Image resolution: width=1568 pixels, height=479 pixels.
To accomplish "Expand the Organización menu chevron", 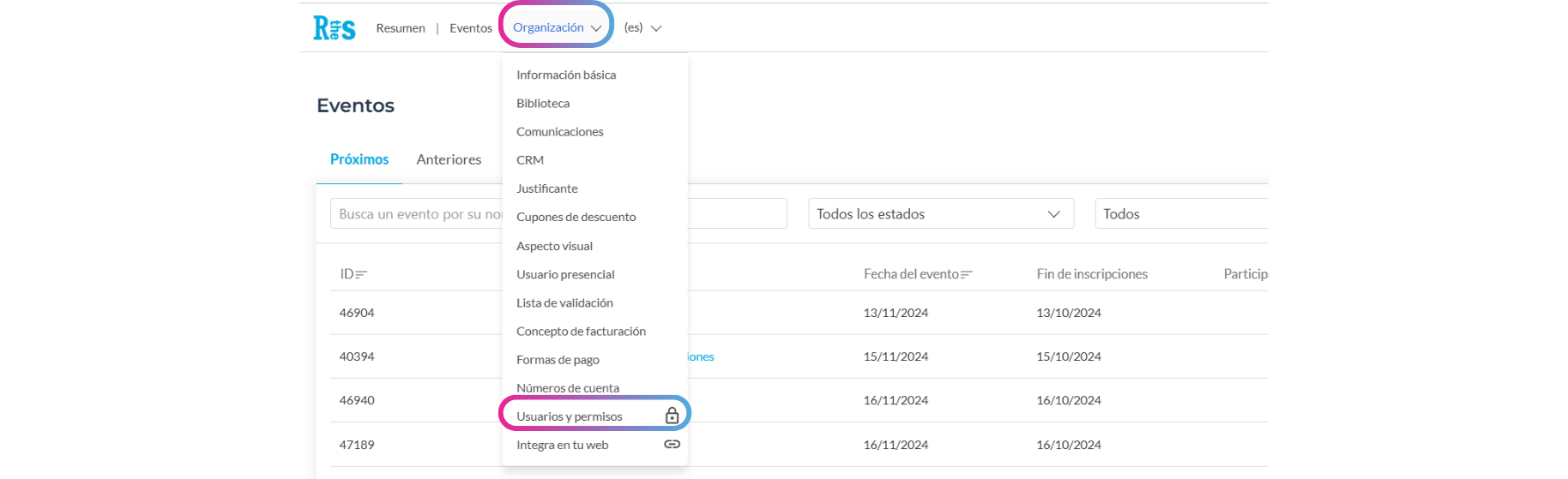I will pos(596,28).
